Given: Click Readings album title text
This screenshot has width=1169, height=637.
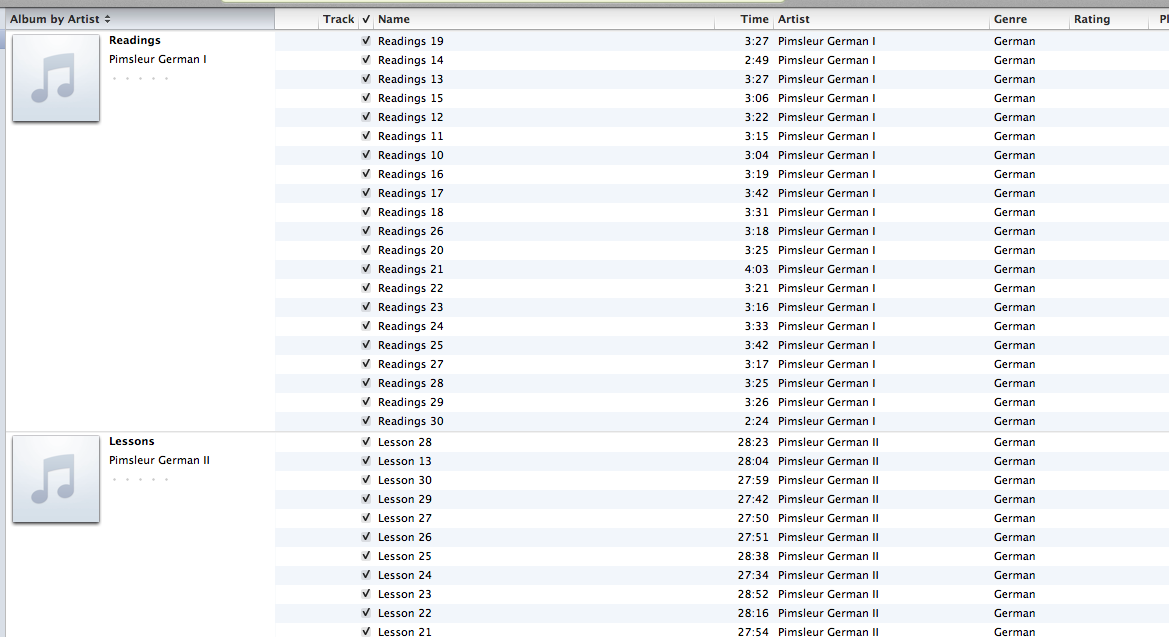Looking at the screenshot, I should pos(134,40).
